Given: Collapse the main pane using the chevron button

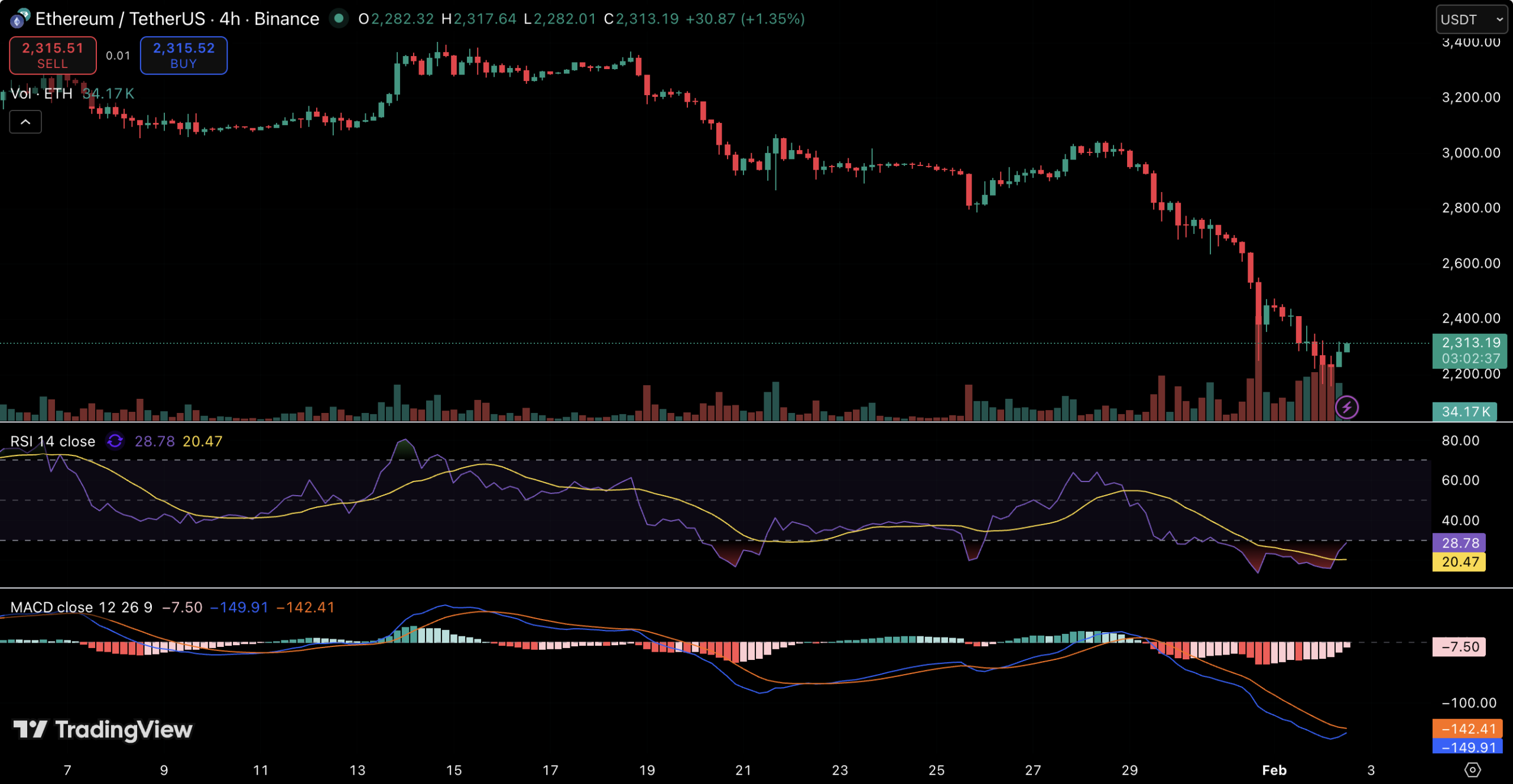Looking at the screenshot, I should pyautogui.click(x=25, y=122).
